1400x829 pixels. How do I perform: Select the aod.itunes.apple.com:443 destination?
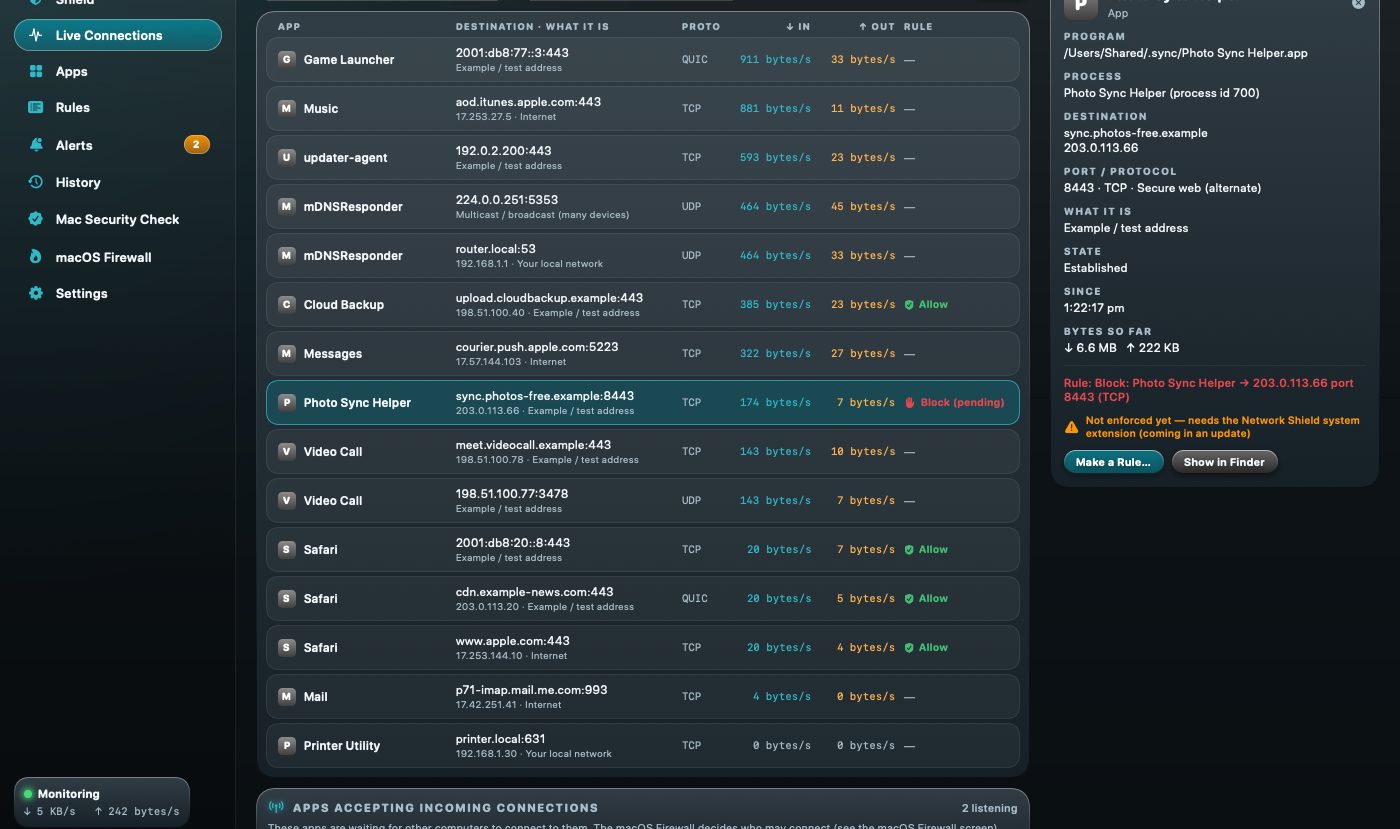click(x=528, y=102)
